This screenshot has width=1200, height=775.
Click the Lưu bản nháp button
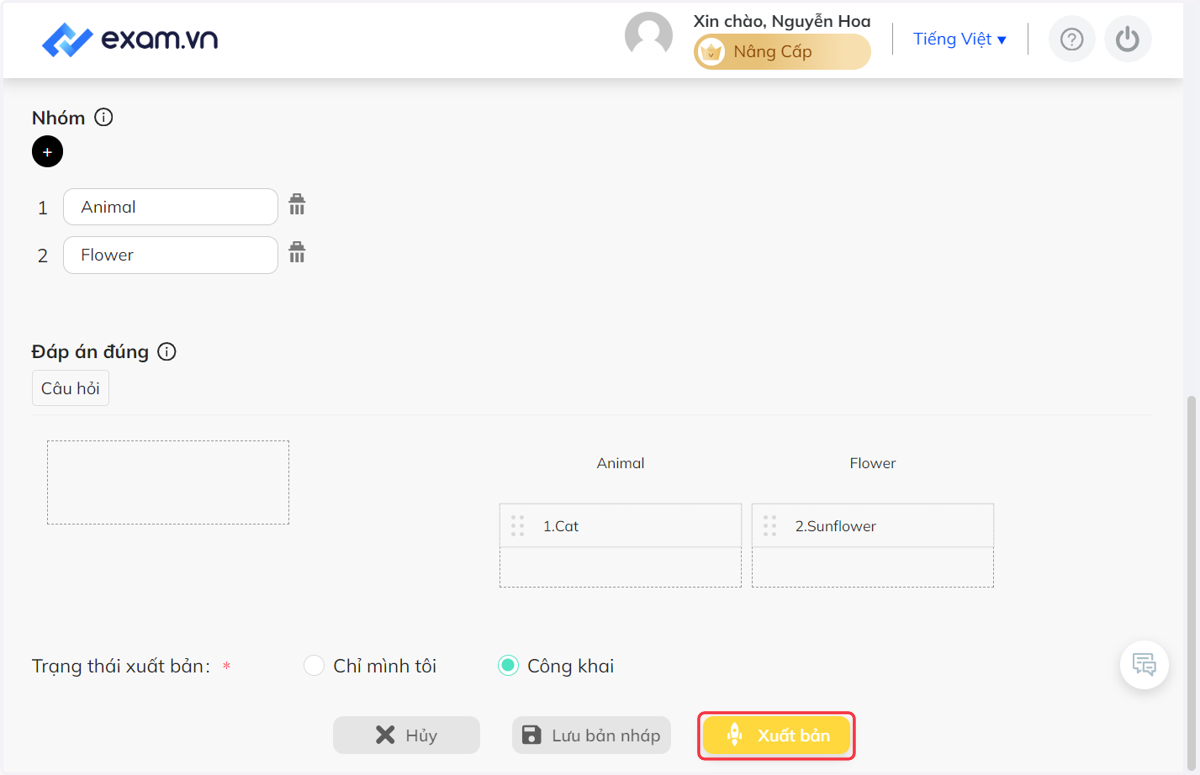pyautogui.click(x=592, y=736)
